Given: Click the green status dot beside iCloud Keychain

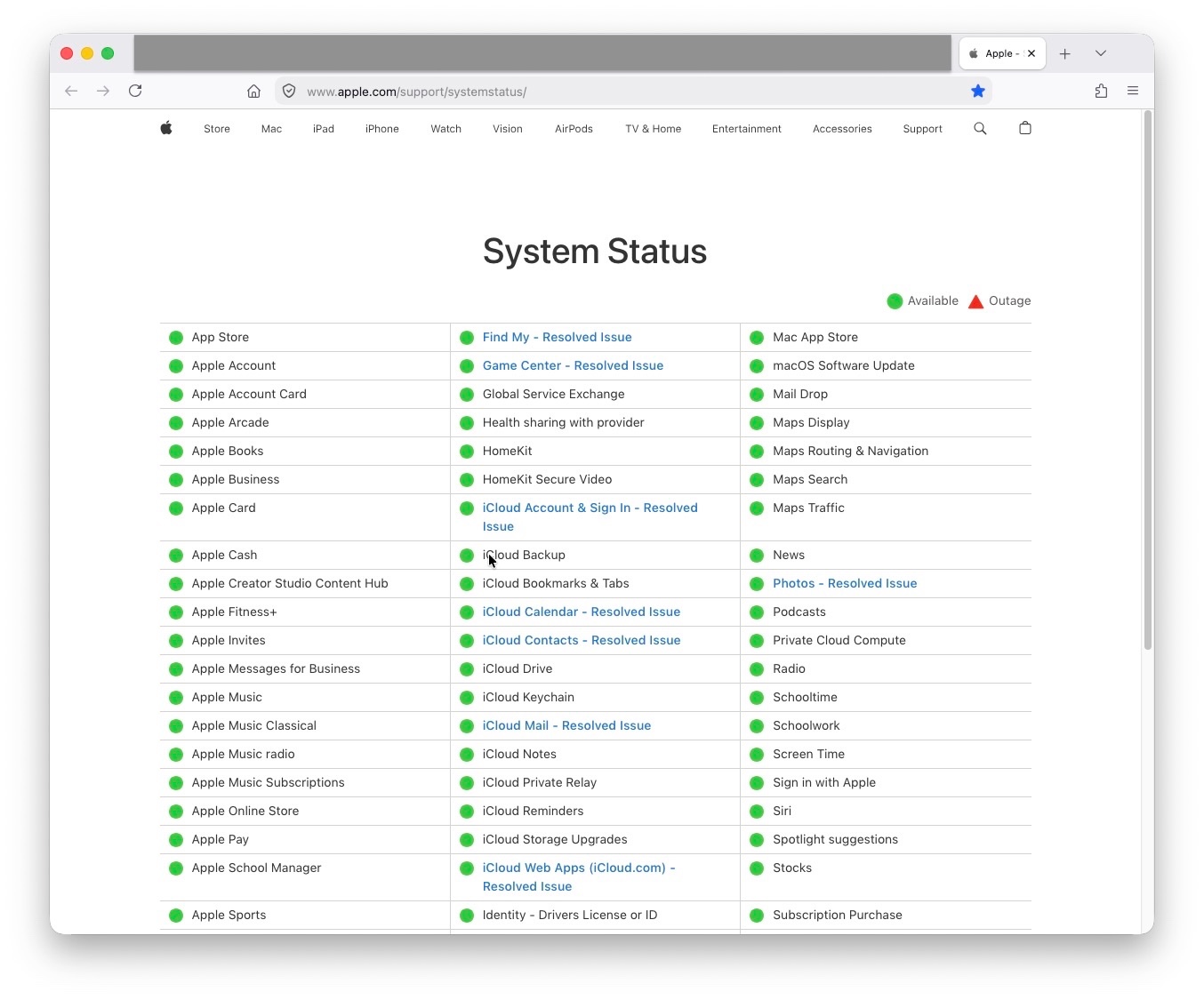Looking at the screenshot, I should click(x=467, y=698).
